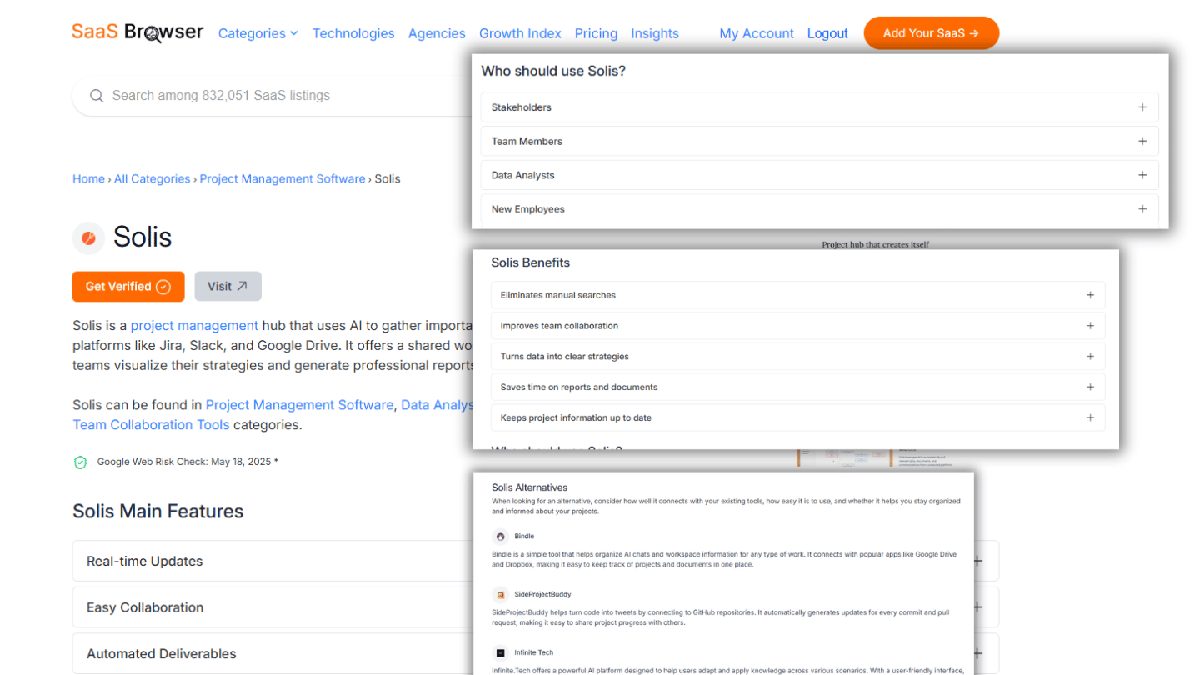Expand the Stakeholders row plus icon
The height and width of the screenshot is (675, 1200).
(x=1142, y=107)
